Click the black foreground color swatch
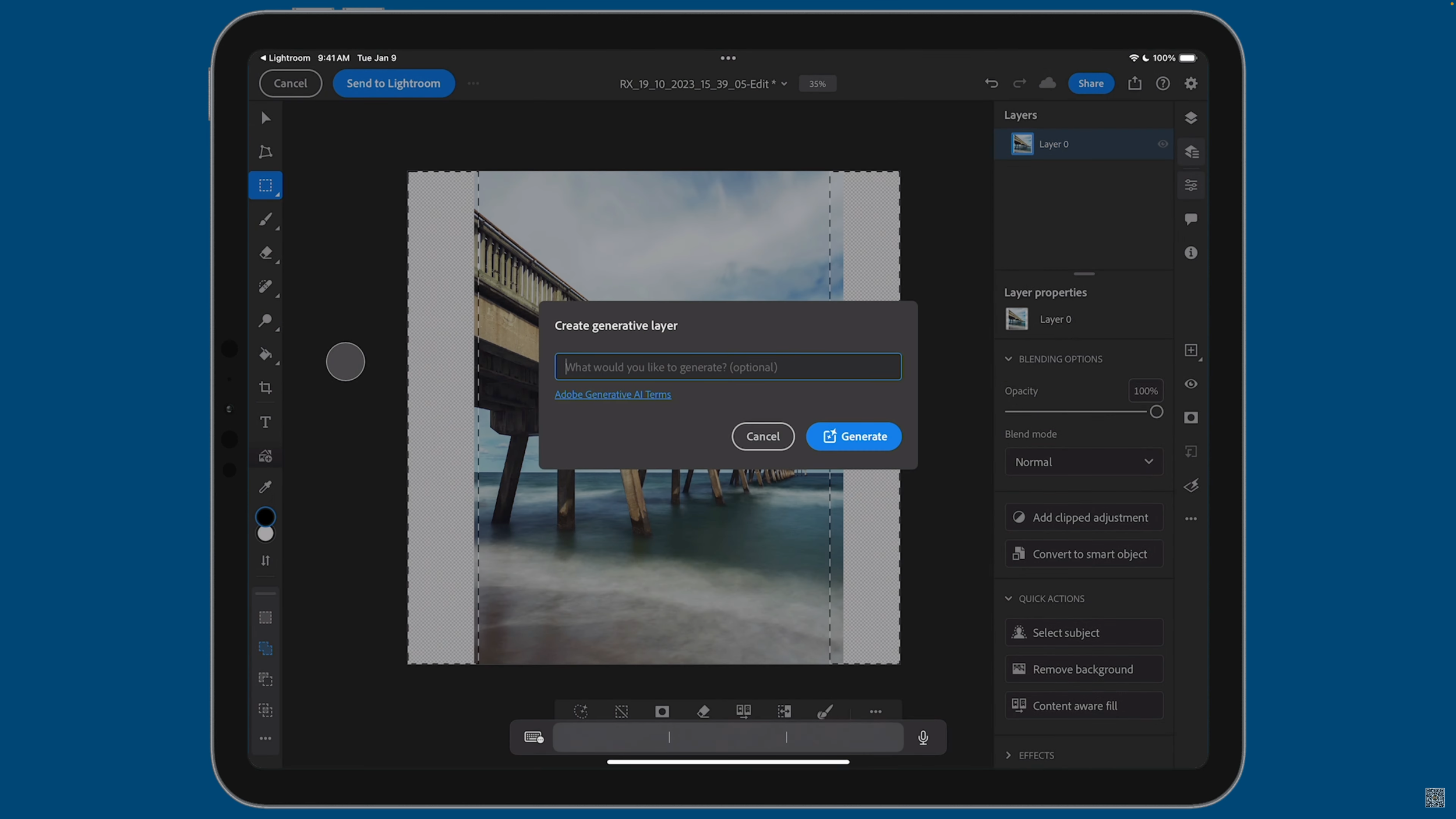Viewport: 1456px width, 819px height. (266, 516)
